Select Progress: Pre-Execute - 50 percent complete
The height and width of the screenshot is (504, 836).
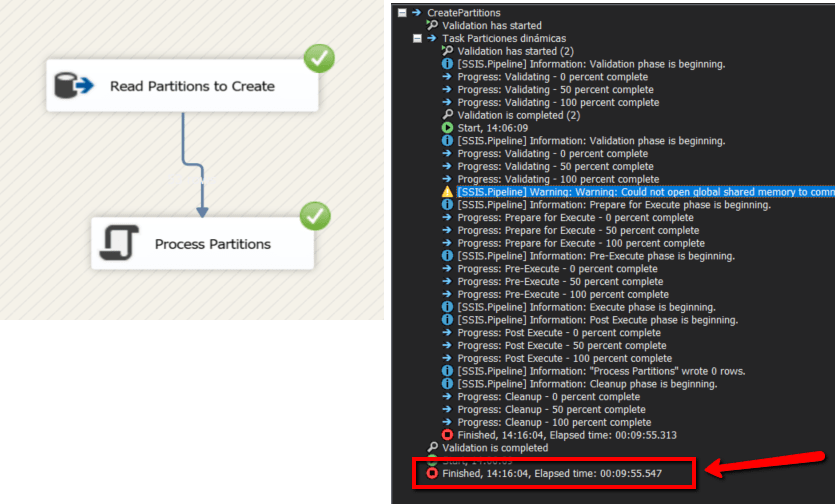click(x=563, y=282)
